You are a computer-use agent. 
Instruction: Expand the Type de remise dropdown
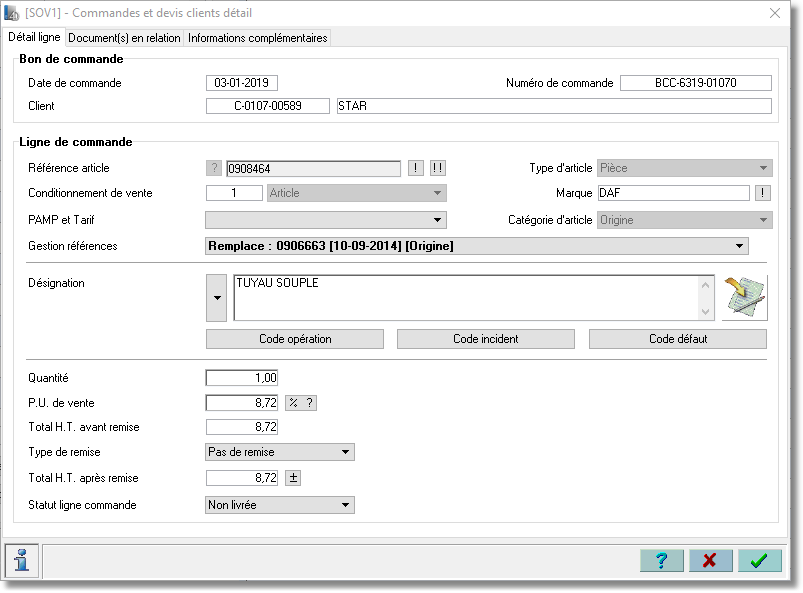[280, 452]
